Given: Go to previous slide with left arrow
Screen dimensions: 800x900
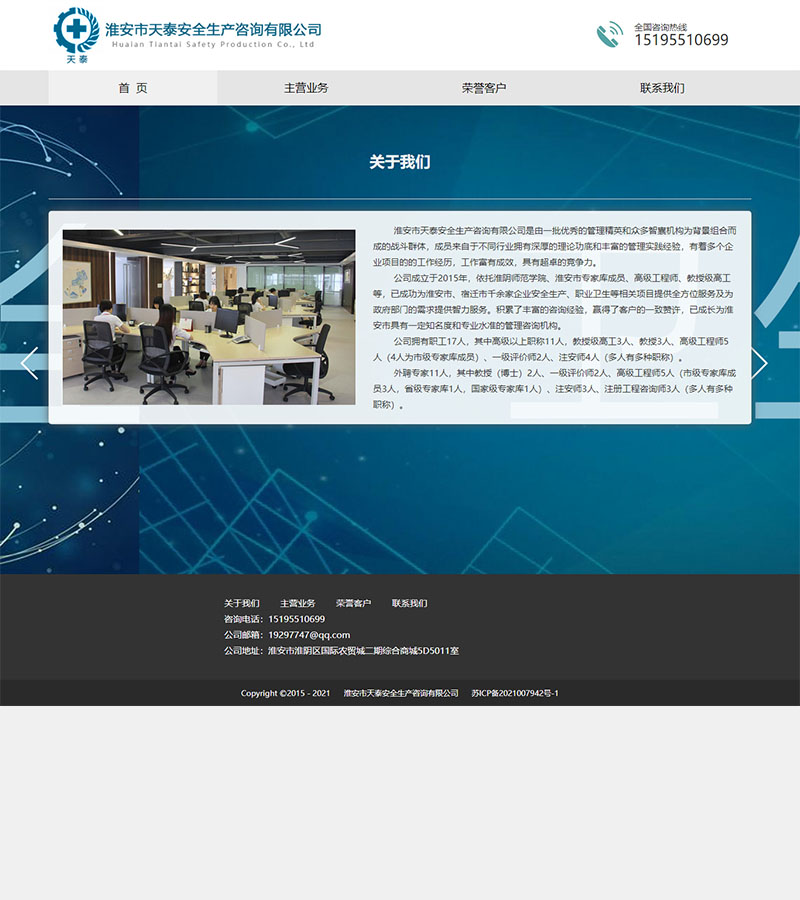Looking at the screenshot, I should (x=29, y=363).
